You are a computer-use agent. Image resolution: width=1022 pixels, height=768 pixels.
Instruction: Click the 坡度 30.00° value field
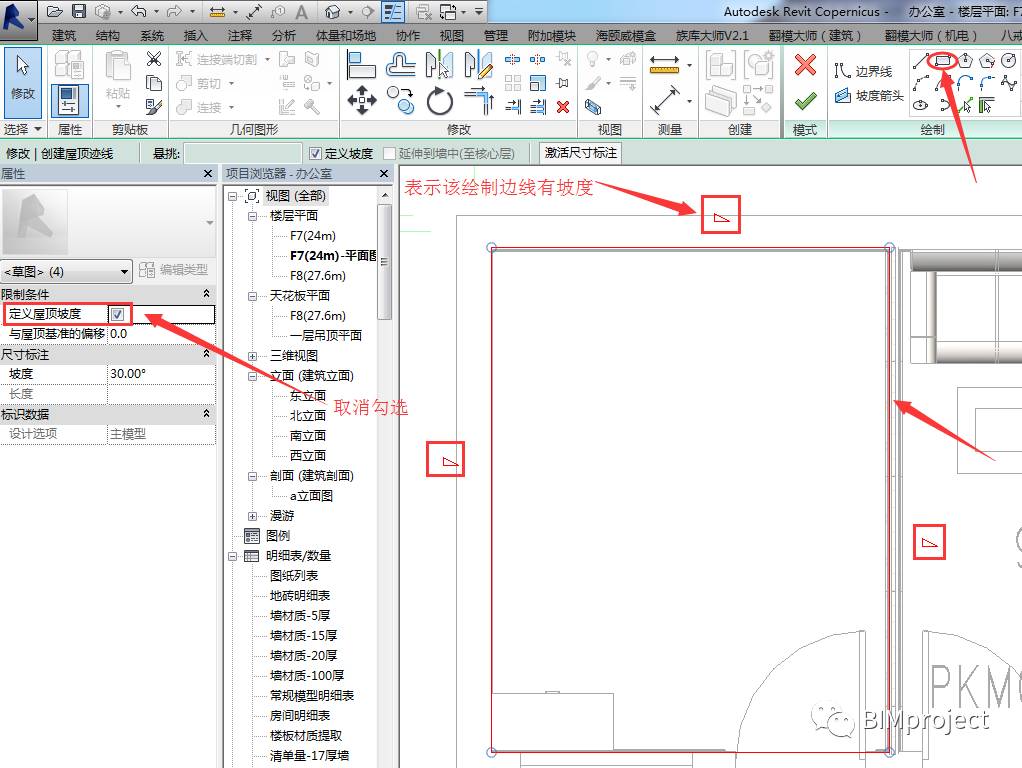click(x=161, y=374)
